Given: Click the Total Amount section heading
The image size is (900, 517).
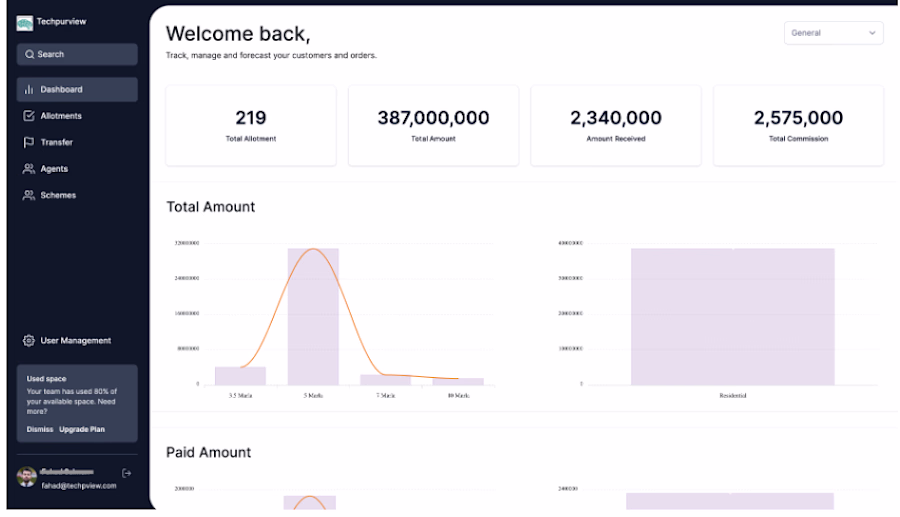Looking at the screenshot, I should [x=211, y=207].
